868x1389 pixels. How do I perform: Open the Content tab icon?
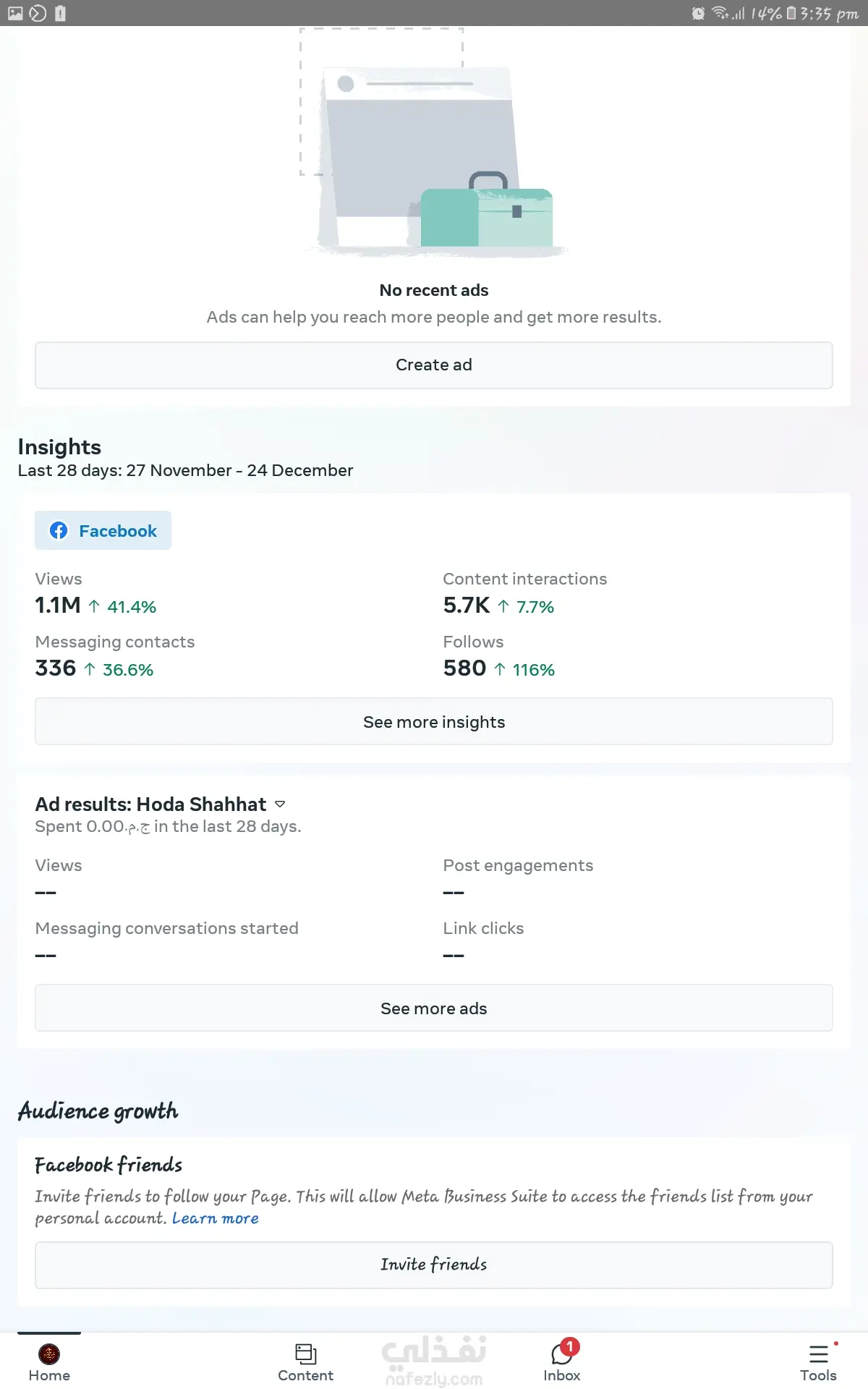point(305,1354)
